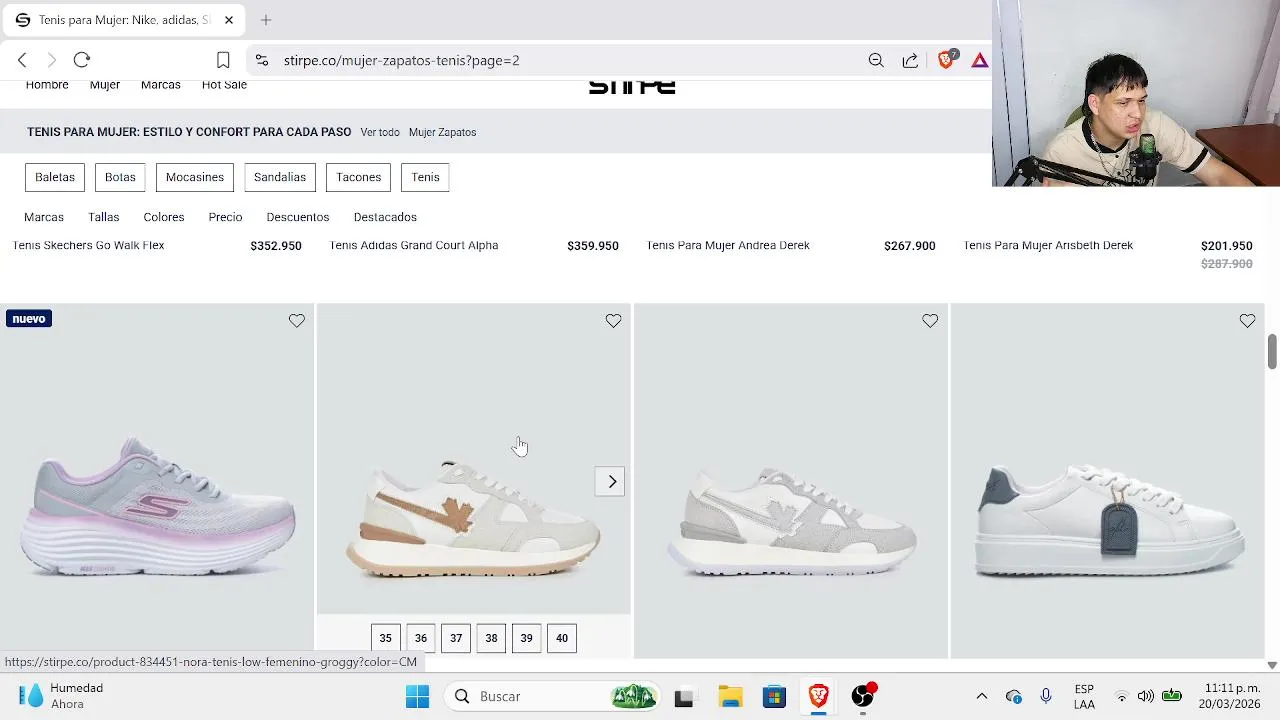This screenshot has width=1280, height=720.
Task: Open File Explorer from the taskbar
Action: [x=730, y=696]
